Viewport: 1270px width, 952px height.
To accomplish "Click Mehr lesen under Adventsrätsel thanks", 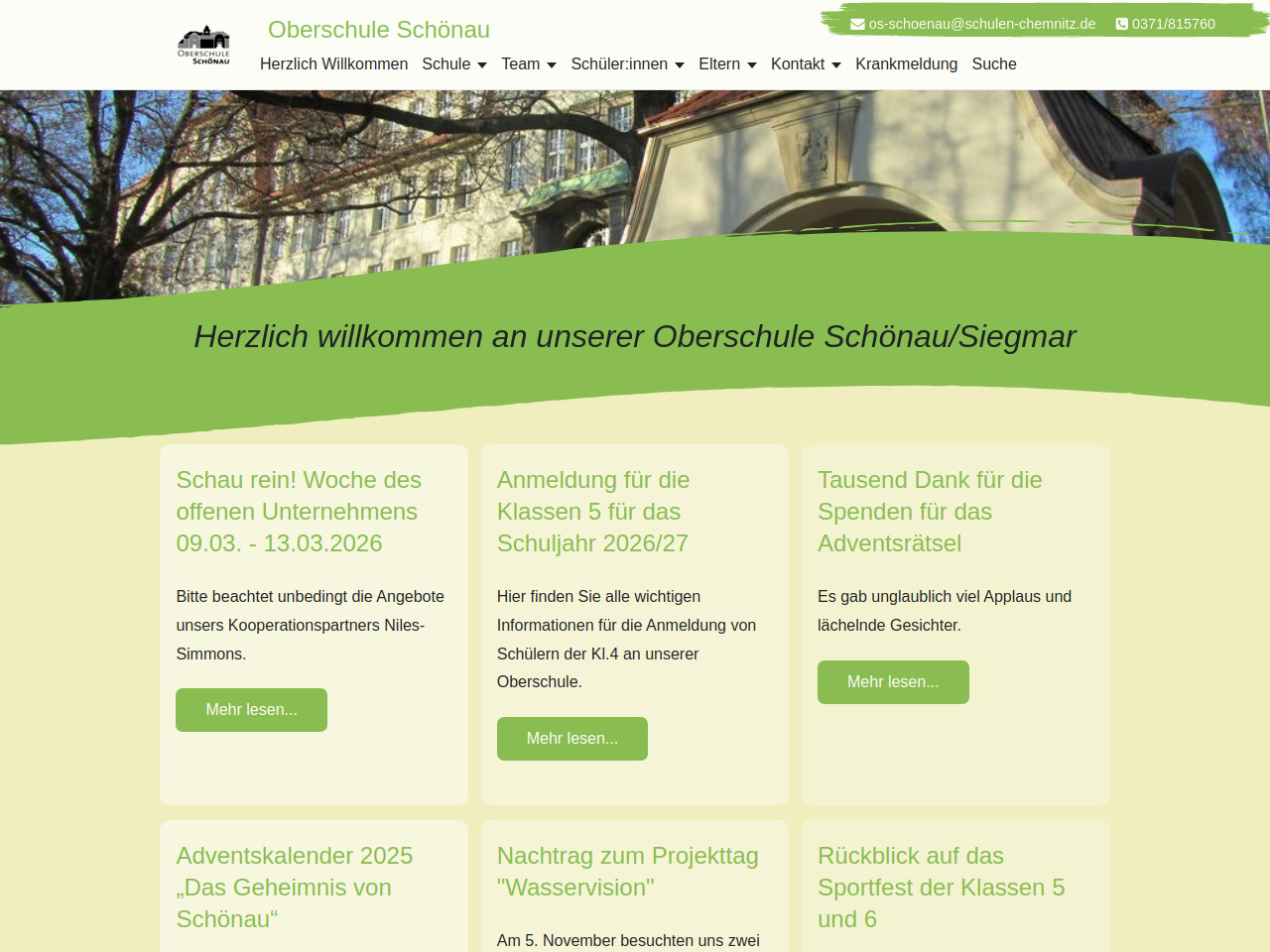I will (x=893, y=682).
